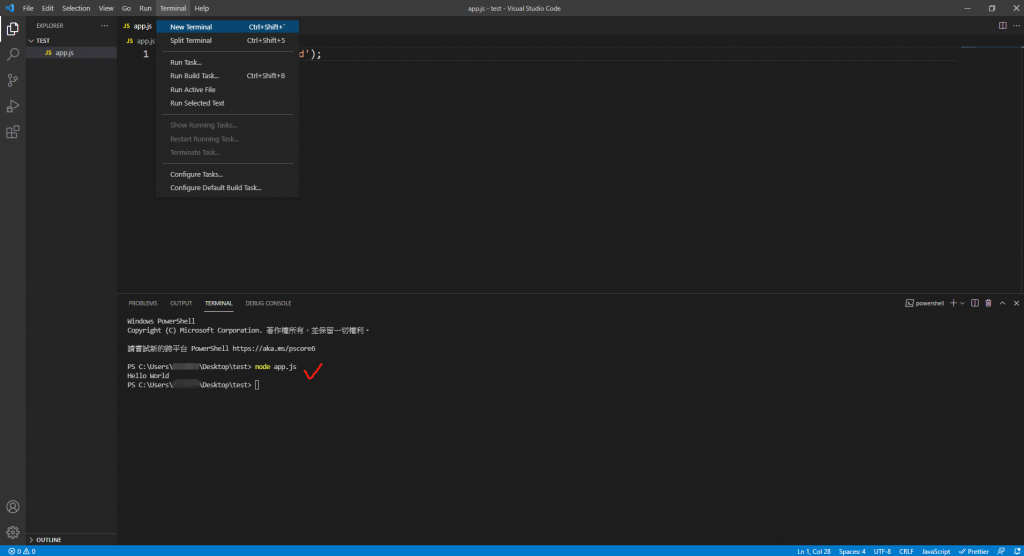Switch to the PROBLEMS panel tab

142,303
